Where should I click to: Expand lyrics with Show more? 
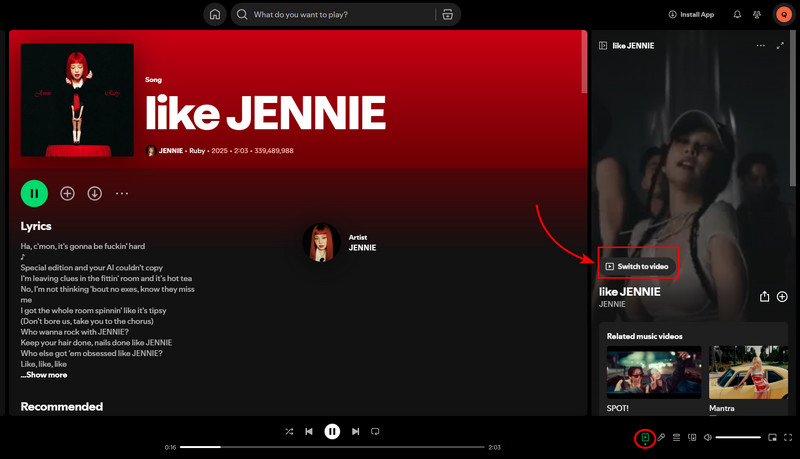[44, 375]
